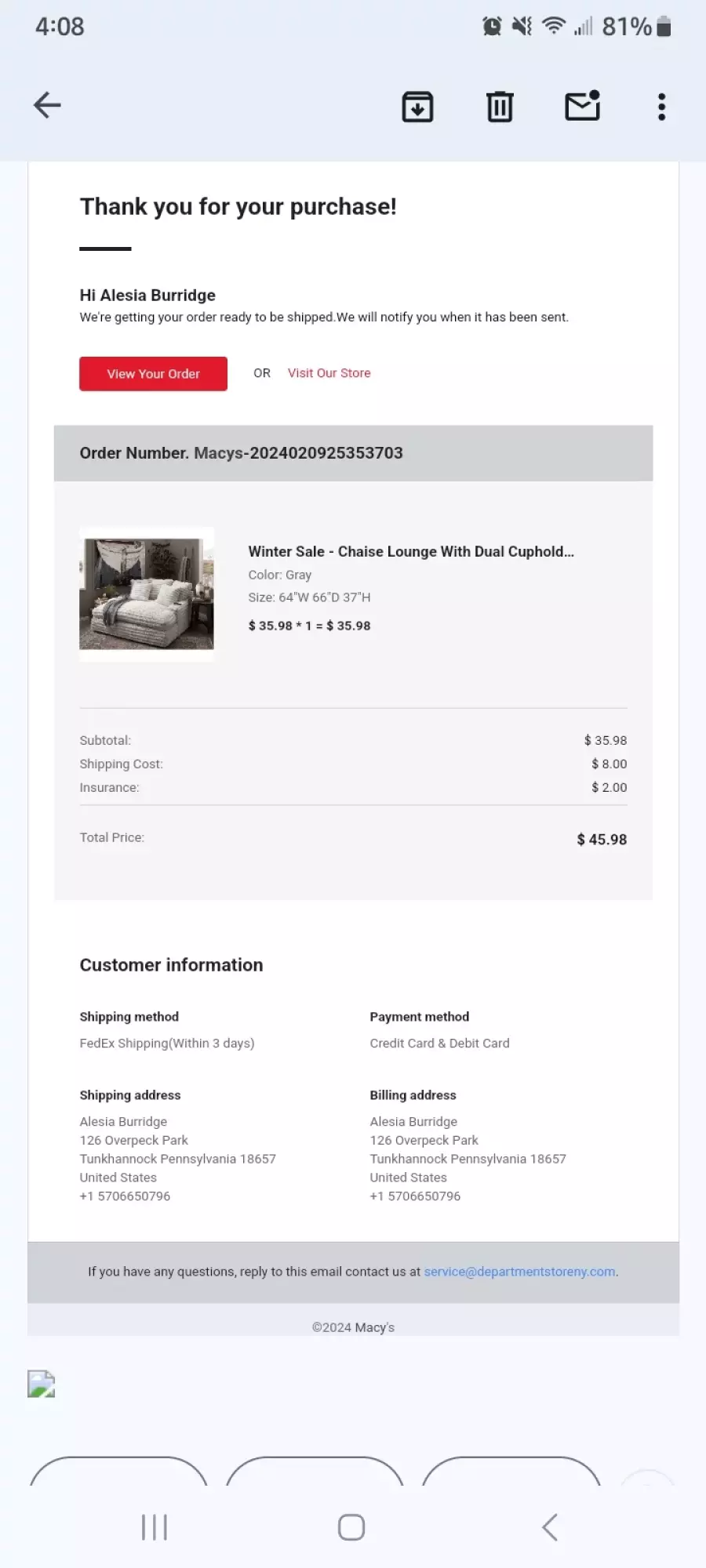The image size is (706, 1568).
Task: Tap the Android home button
Action: 351,1527
